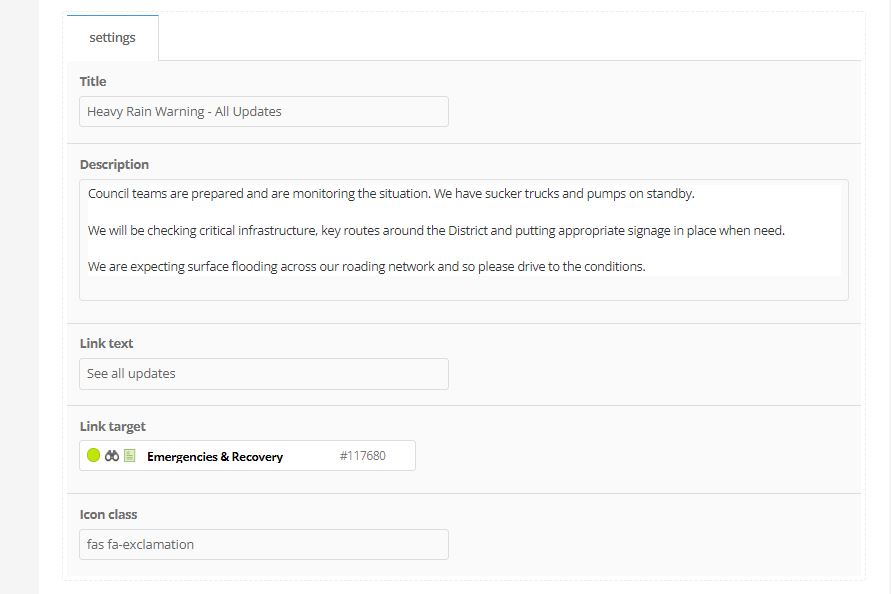This screenshot has width=891, height=594.
Task: Click the grey left sidebar strip
Action: tap(19, 297)
